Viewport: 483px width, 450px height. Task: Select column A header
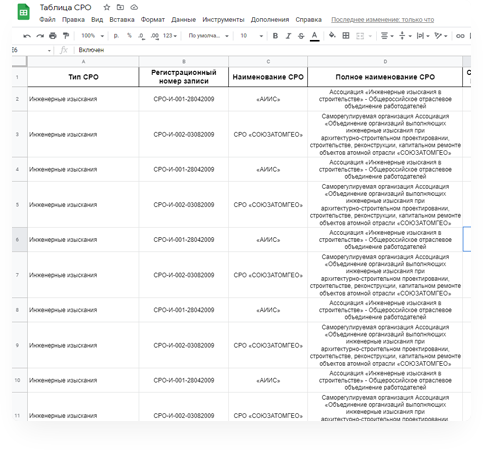(x=83, y=62)
